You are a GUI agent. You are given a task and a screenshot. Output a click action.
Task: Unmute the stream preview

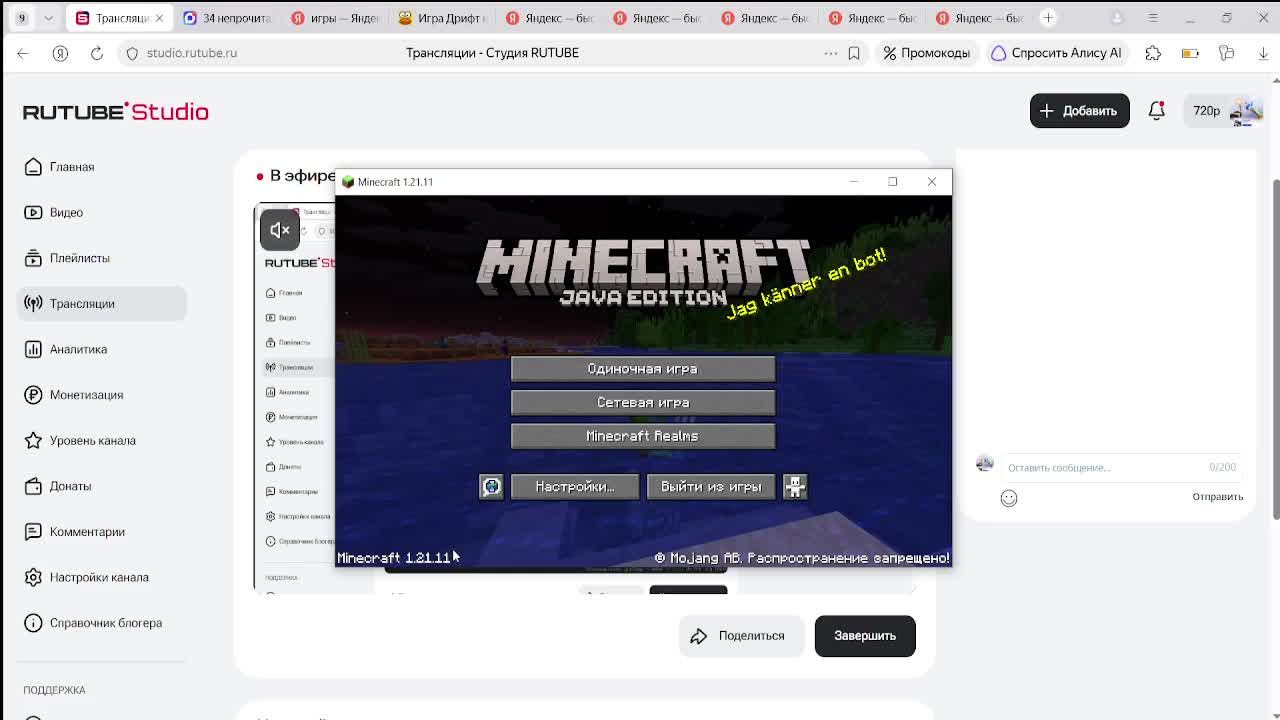tap(280, 230)
